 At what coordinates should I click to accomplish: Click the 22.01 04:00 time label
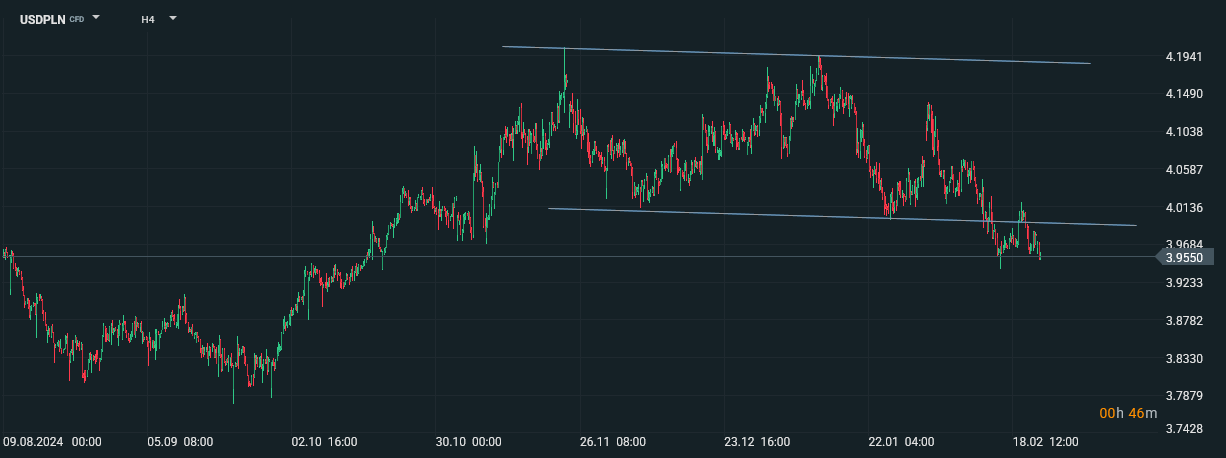tap(901, 441)
